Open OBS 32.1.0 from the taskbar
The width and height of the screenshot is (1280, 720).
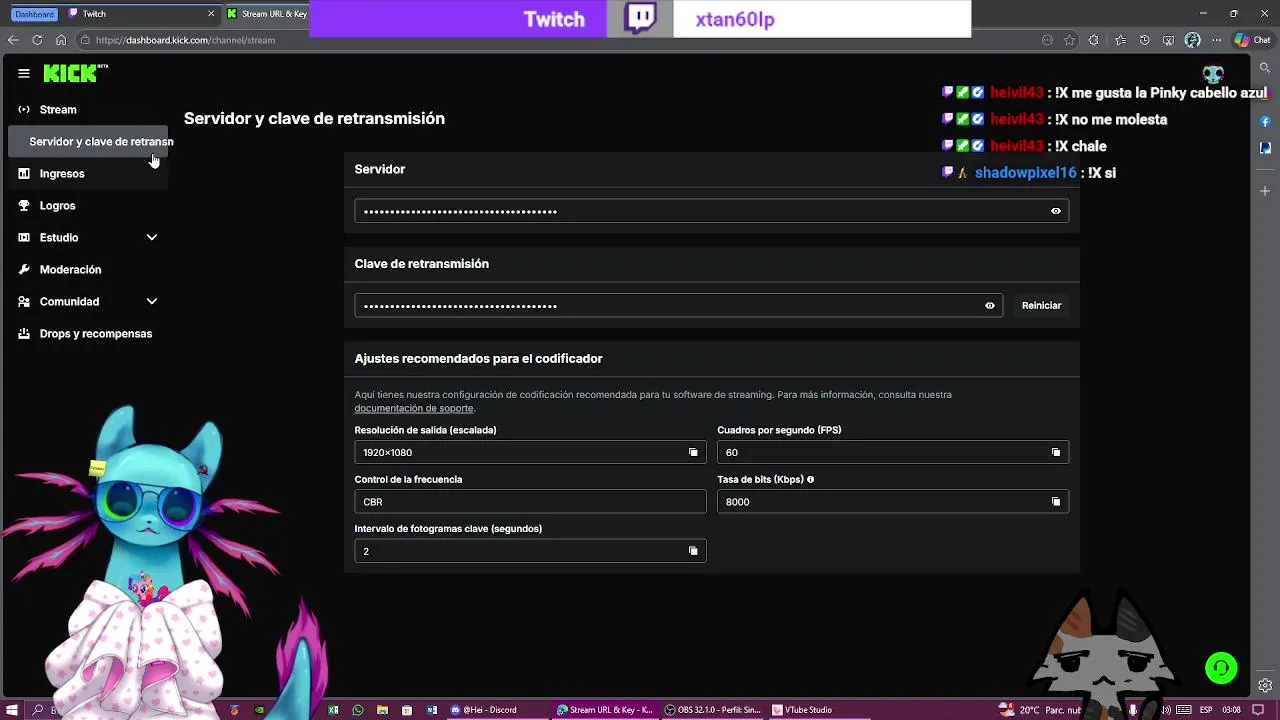pyautogui.click(x=711, y=710)
